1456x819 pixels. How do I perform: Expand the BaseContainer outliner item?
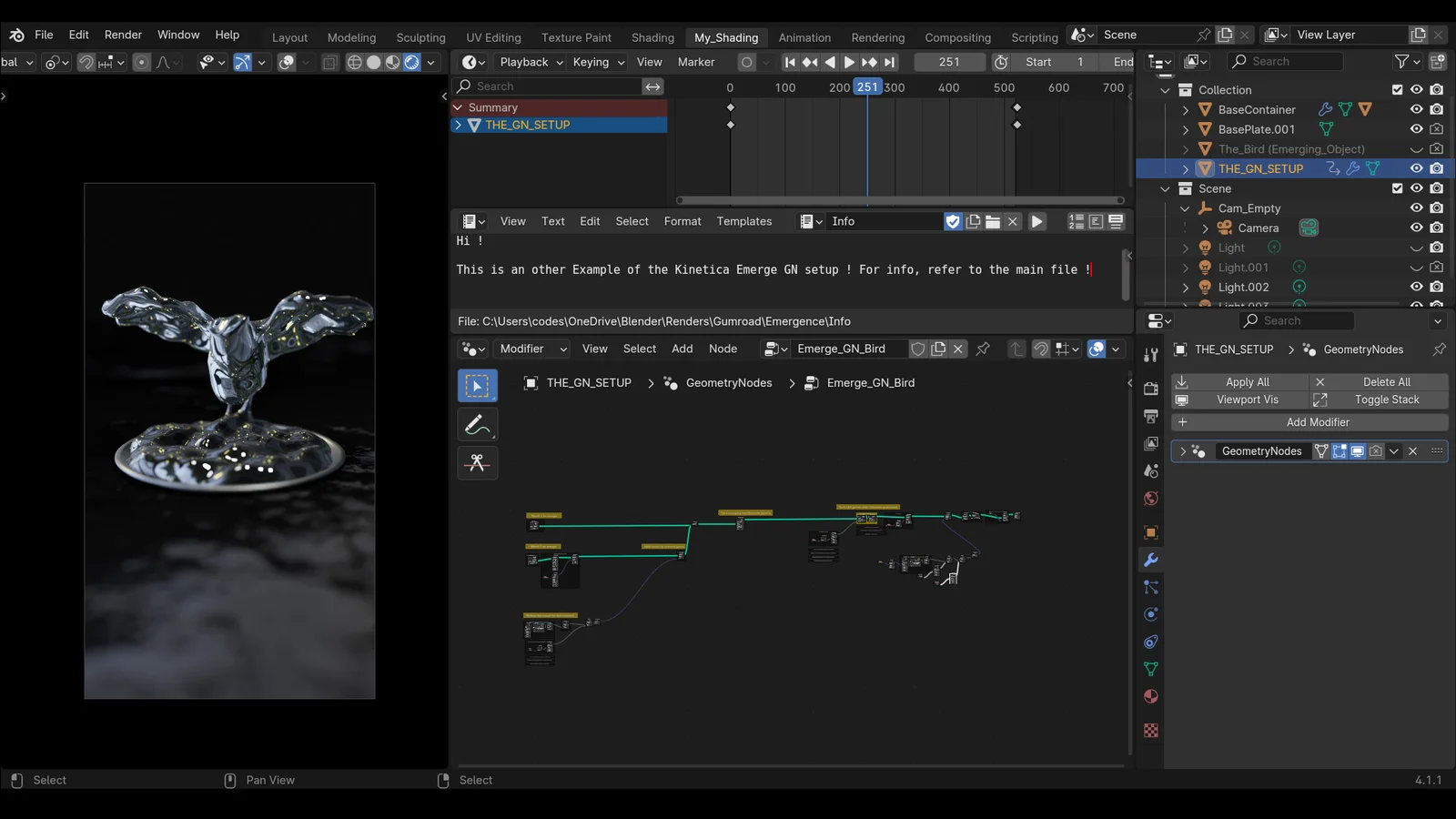pyautogui.click(x=1185, y=109)
